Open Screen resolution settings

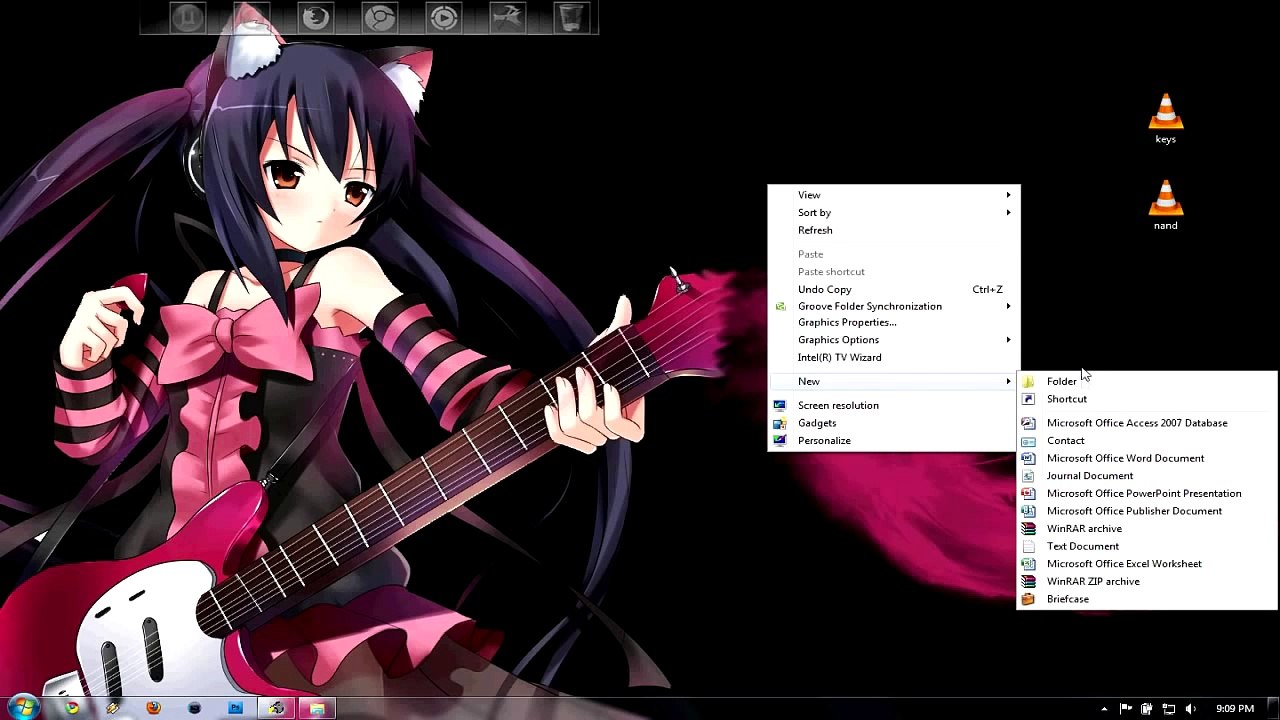coord(894,405)
